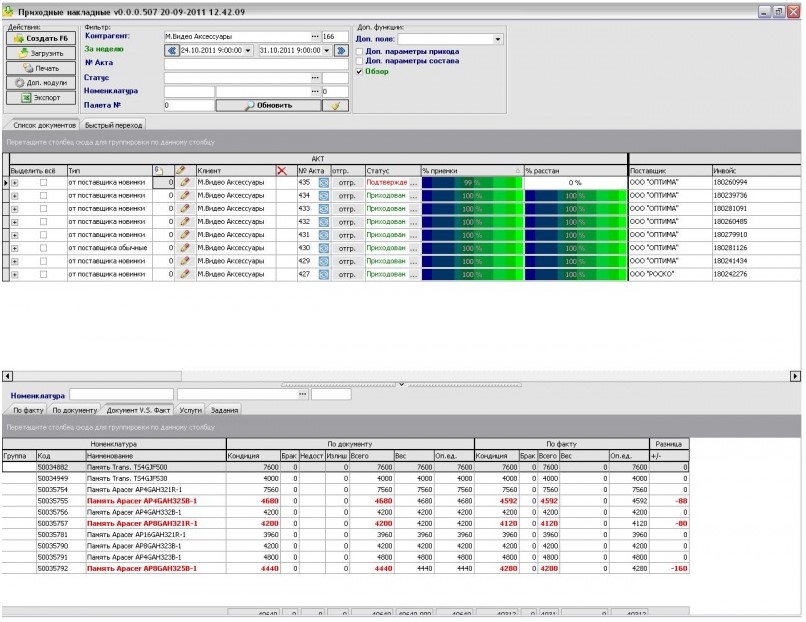Open the Услуги tab
Image resolution: width=806 pixels, height=622 pixels.
coord(190,410)
